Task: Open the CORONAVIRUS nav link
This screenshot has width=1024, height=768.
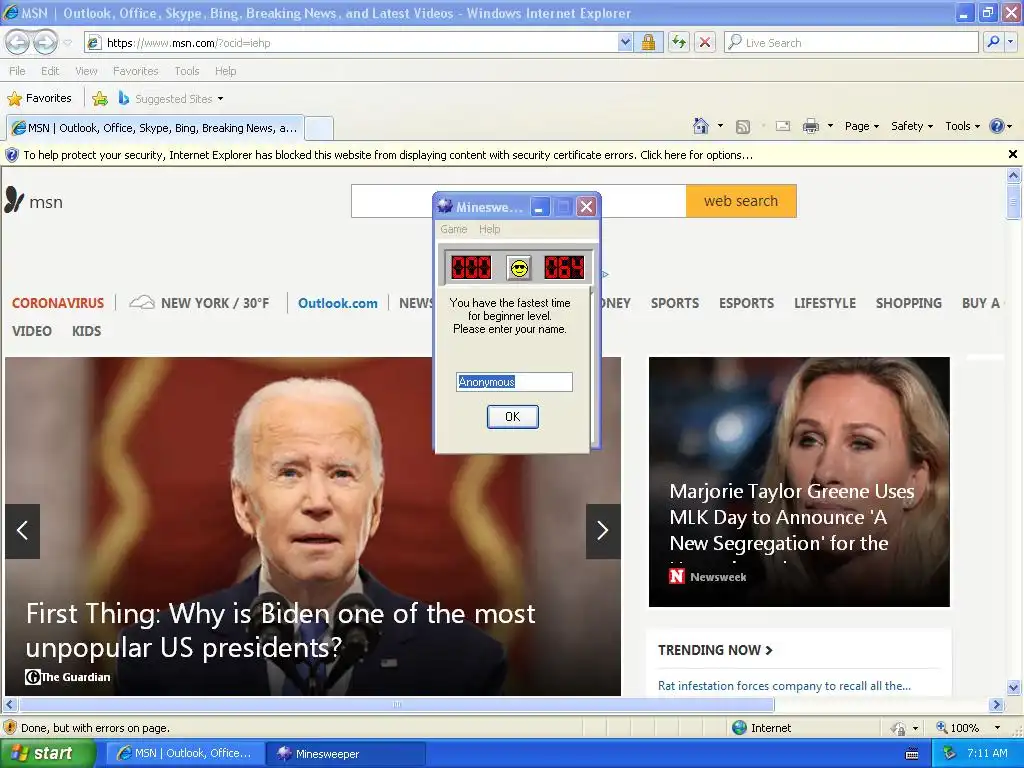Action: click(57, 303)
